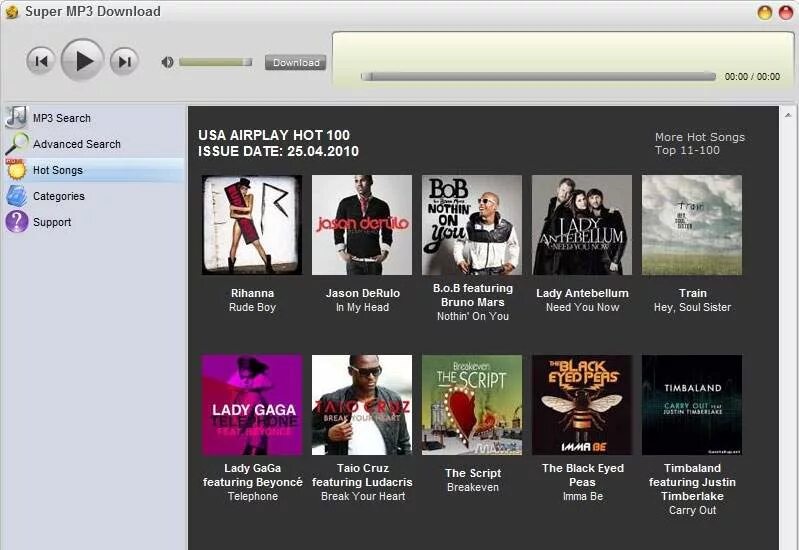Mute sound via the speaker icon
This screenshot has width=799, height=550.
[168, 62]
